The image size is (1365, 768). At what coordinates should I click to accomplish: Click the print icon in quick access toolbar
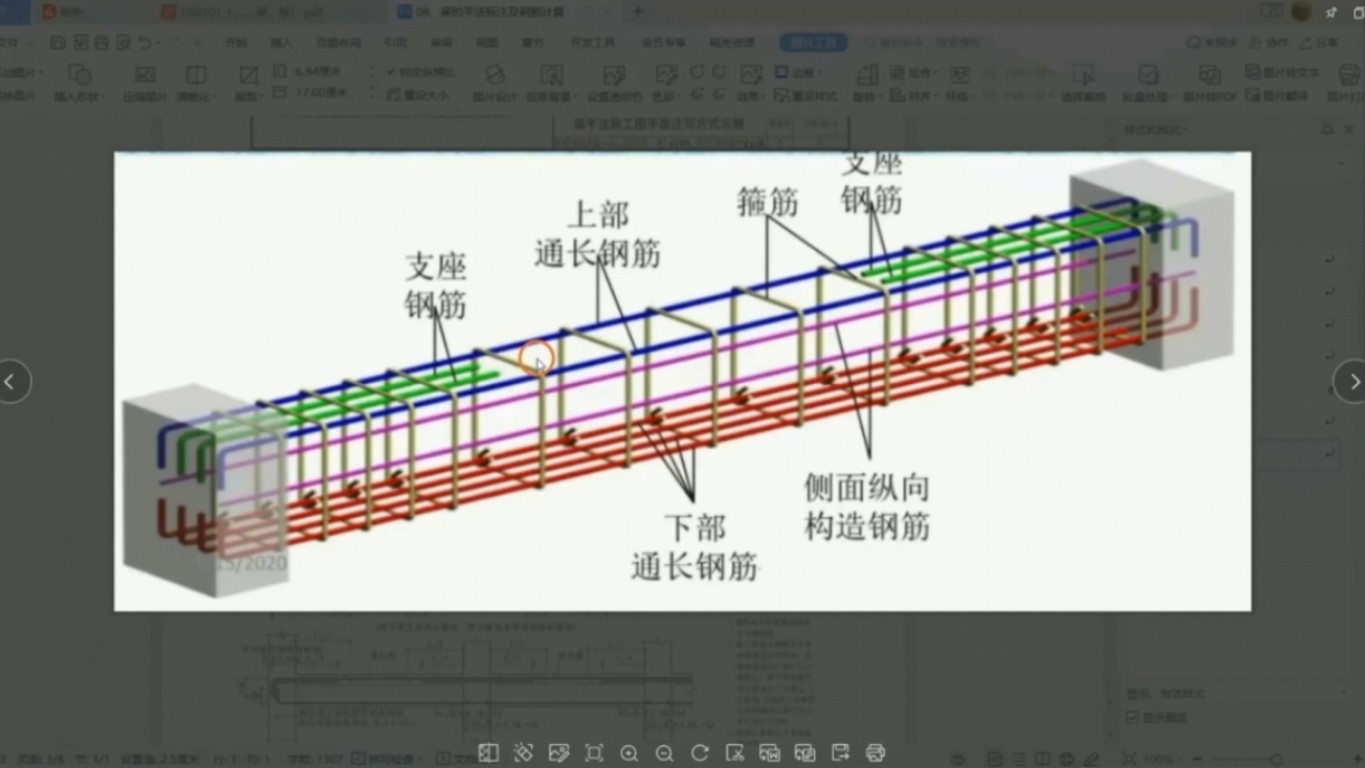coord(101,43)
